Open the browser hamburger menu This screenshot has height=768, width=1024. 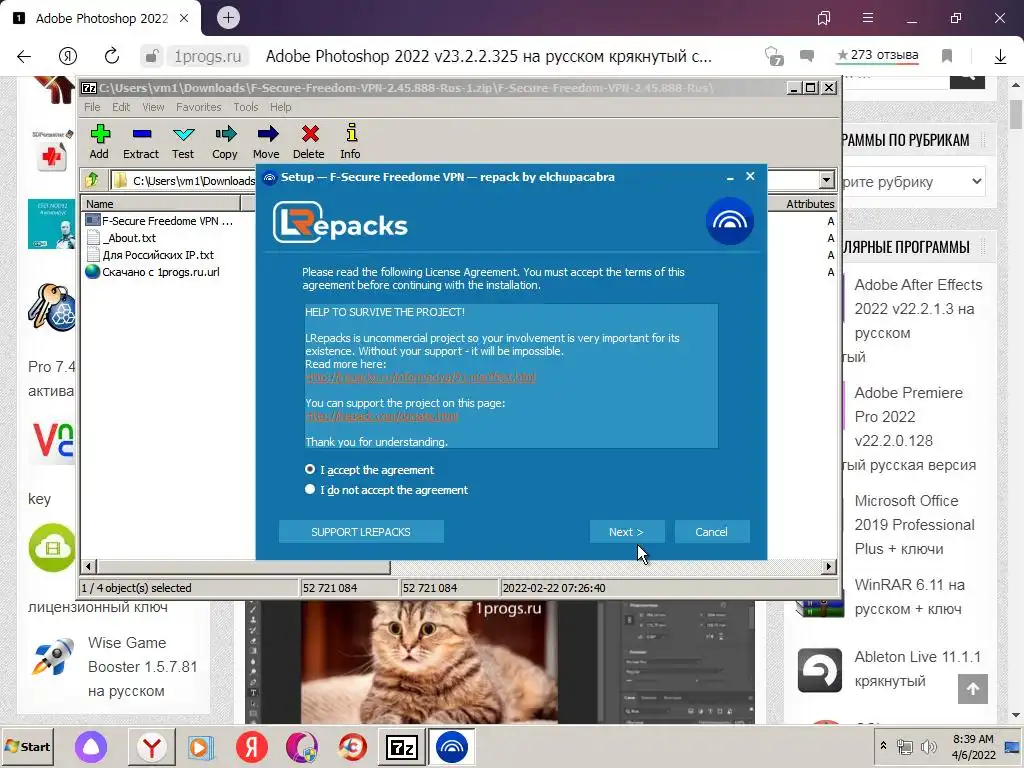pyautogui.click(x=868, y=18)
